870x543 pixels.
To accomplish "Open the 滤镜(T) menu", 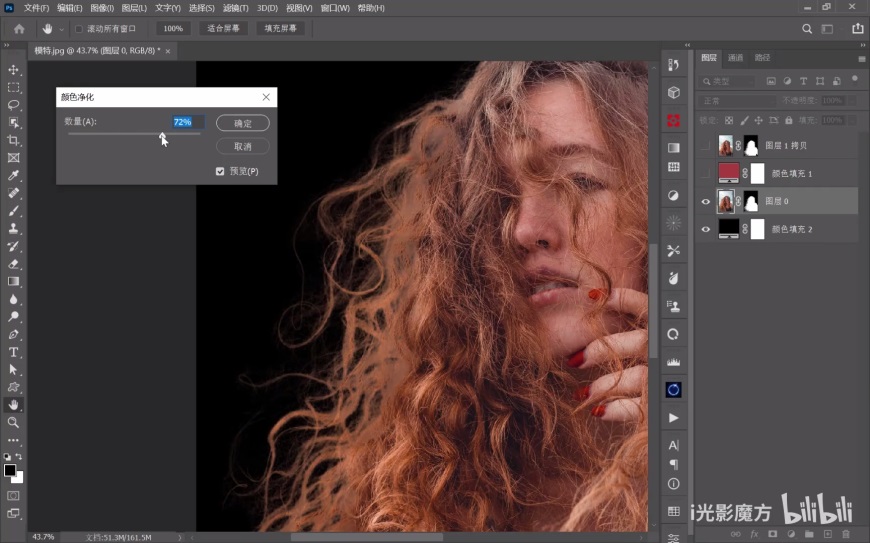I will click(x=236, y=8).
